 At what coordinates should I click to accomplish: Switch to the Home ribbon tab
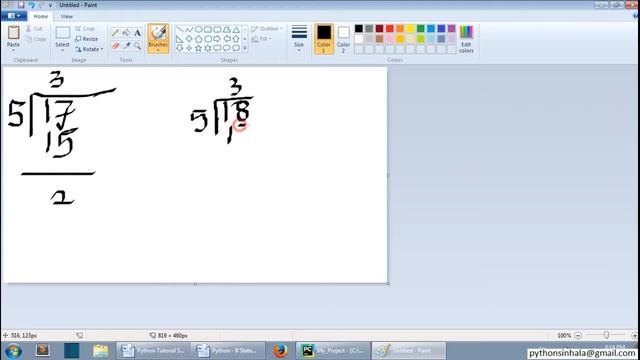point(41,16)
